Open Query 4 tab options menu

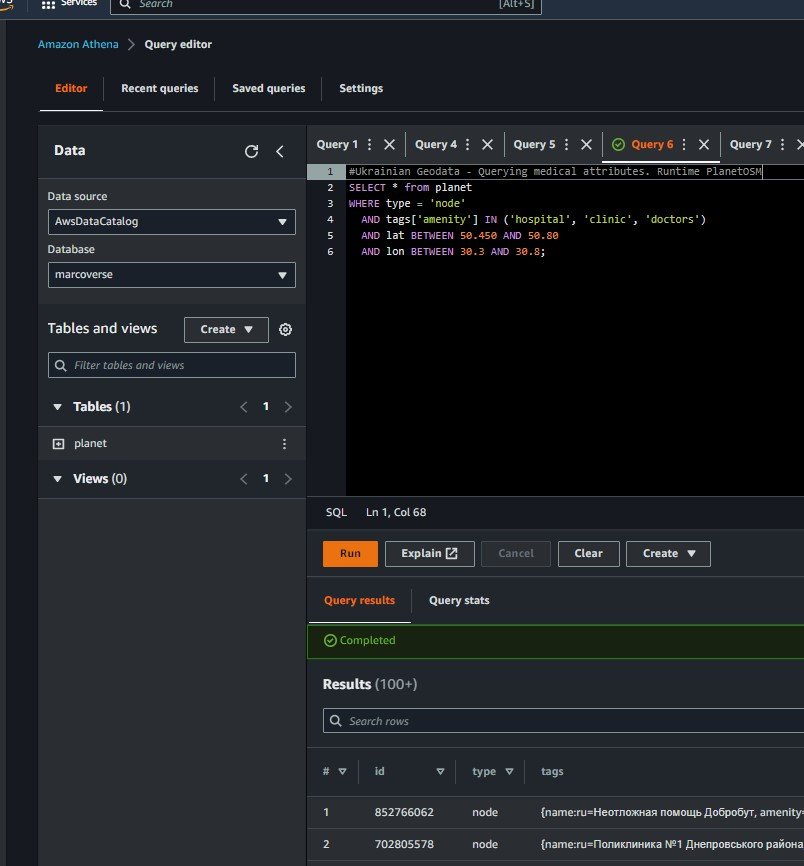point(467,145)
